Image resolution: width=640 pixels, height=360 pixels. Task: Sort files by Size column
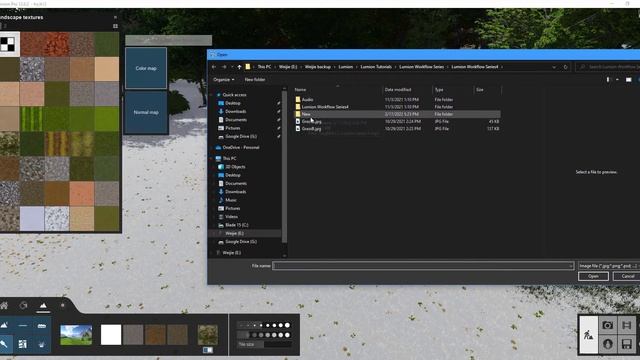480,90
